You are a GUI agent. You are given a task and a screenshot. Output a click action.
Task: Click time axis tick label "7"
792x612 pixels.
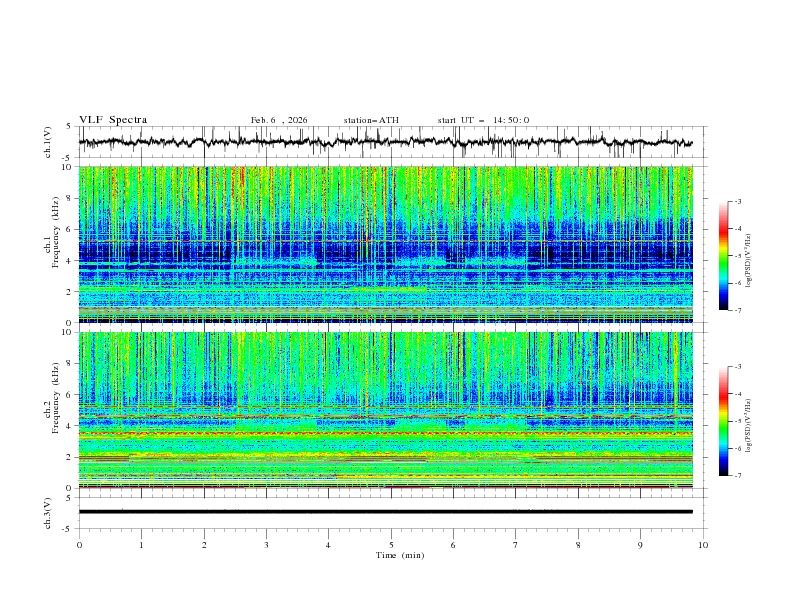(x=516, y=545)
